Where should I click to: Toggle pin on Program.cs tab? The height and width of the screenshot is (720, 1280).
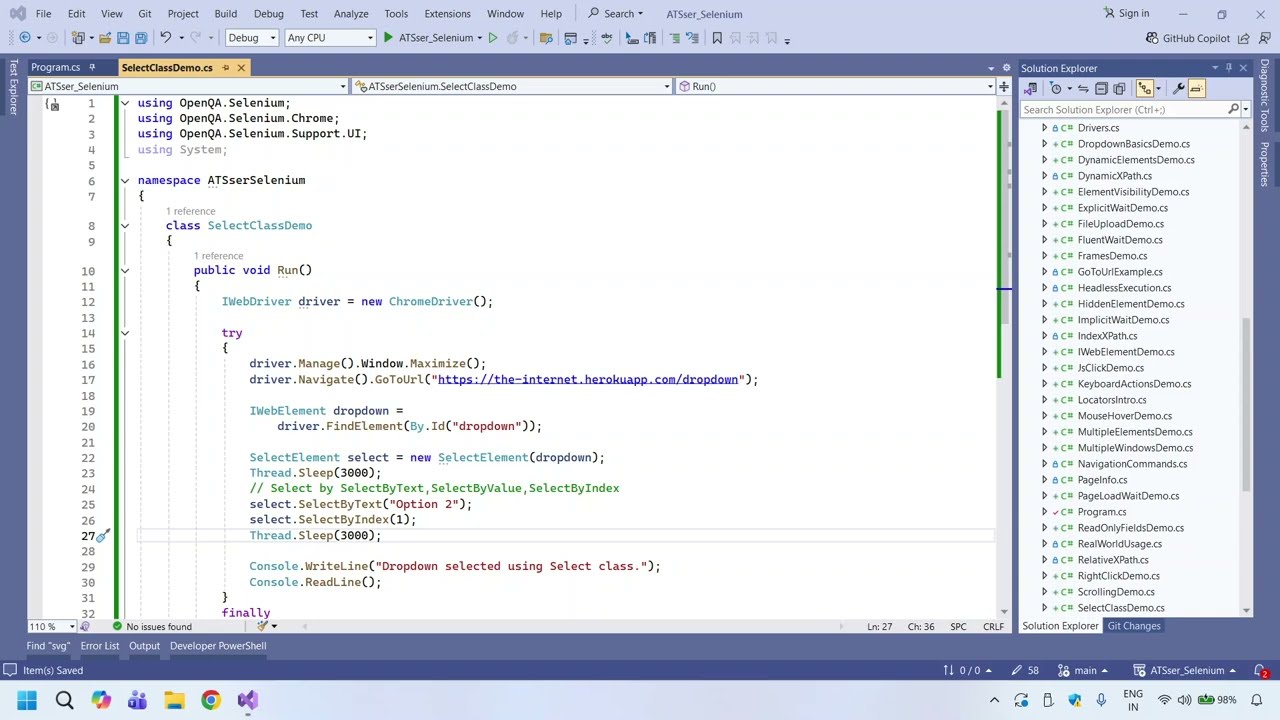[x=91, y=68]
